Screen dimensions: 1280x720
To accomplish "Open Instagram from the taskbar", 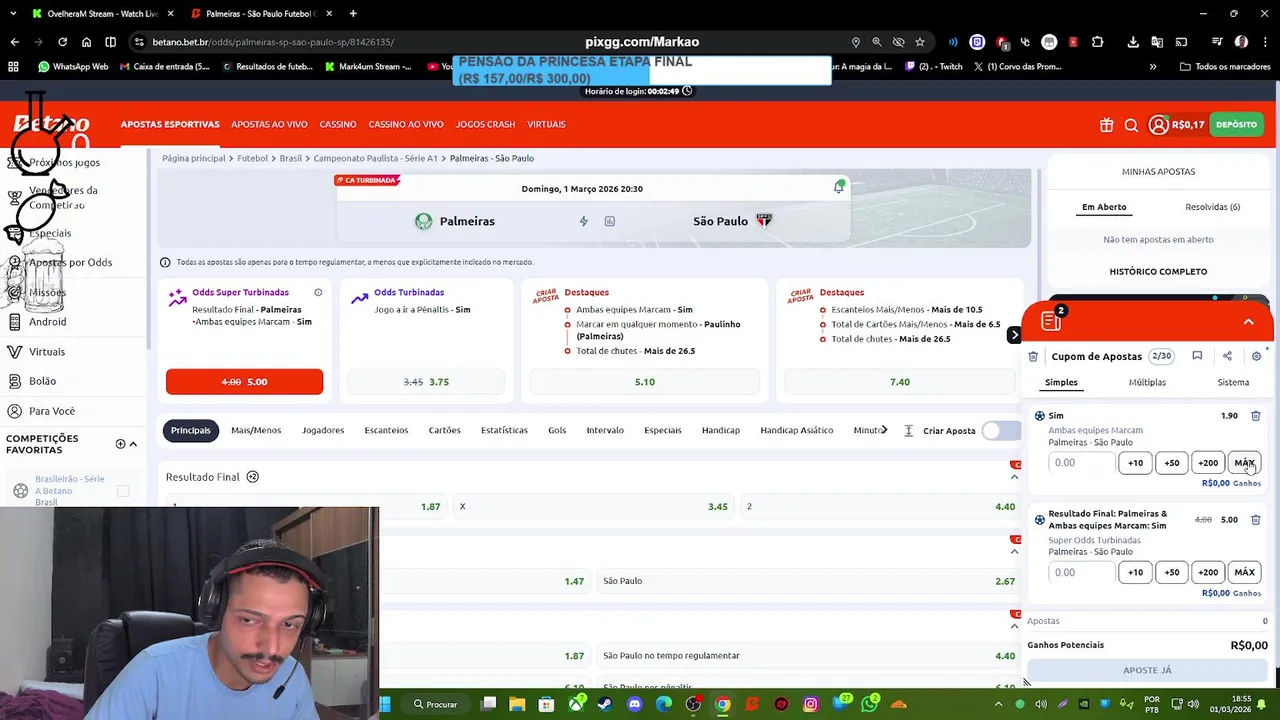I will coord(810,704).
